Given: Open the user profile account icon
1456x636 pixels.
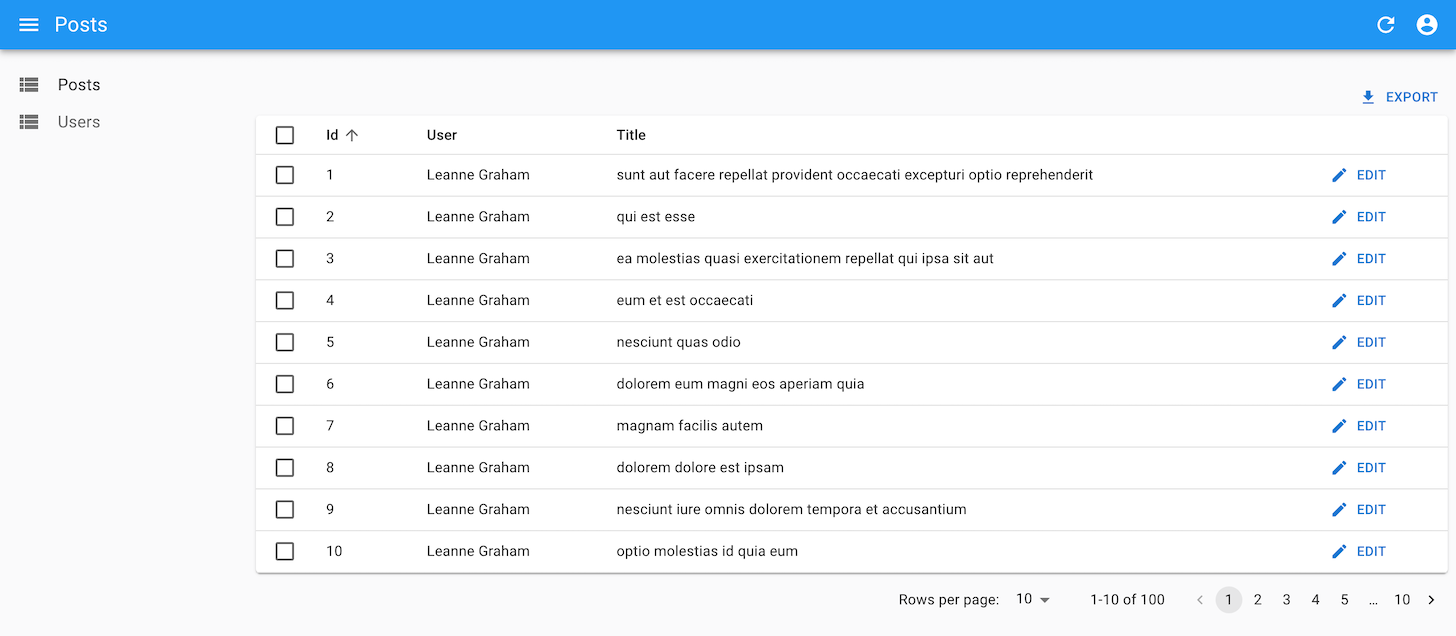Looking at the screenshot, I should pyautogui.click(x=1427, y=25).
